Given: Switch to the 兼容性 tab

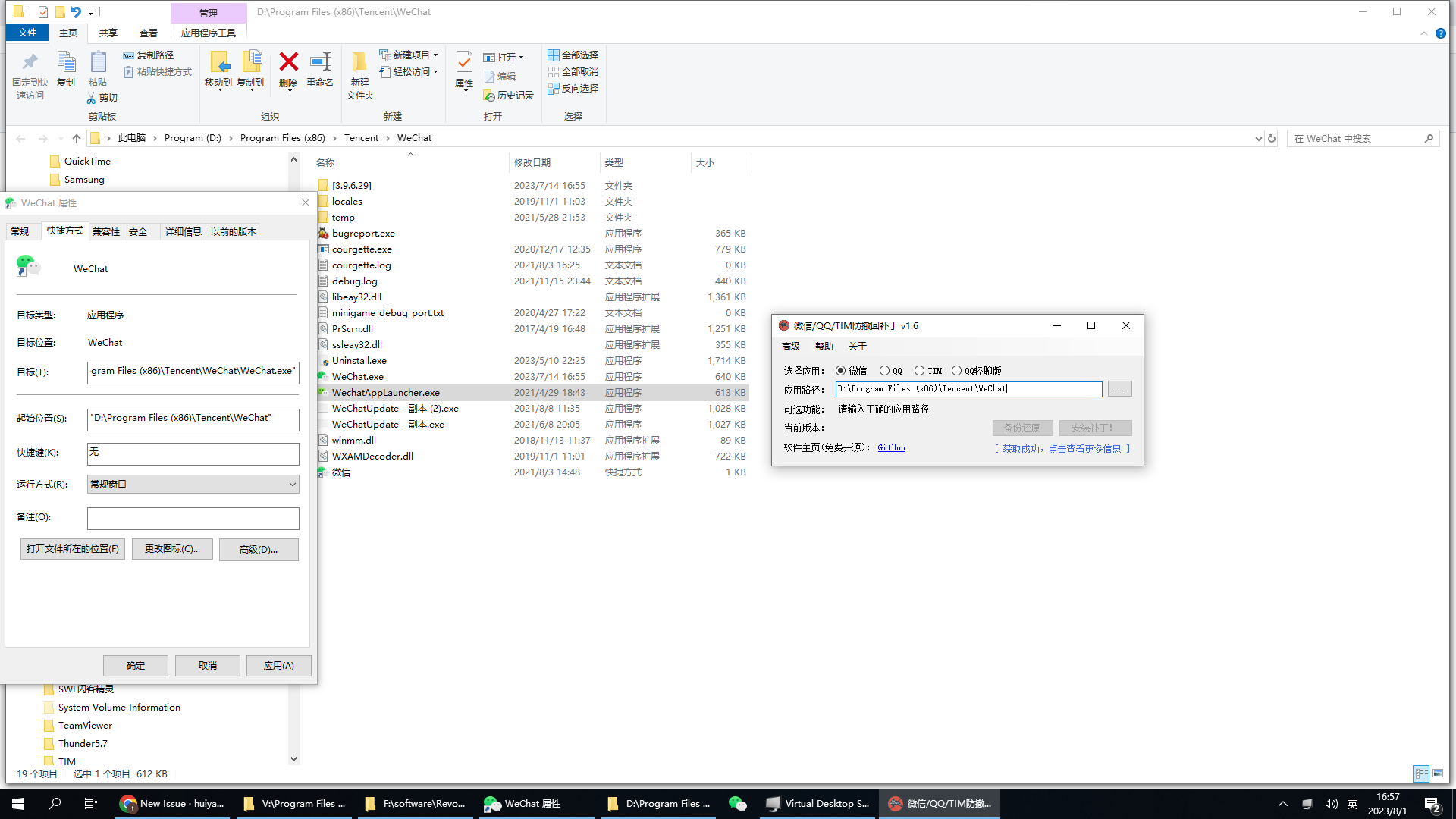Looking at the screenshot, I should 105,231.
